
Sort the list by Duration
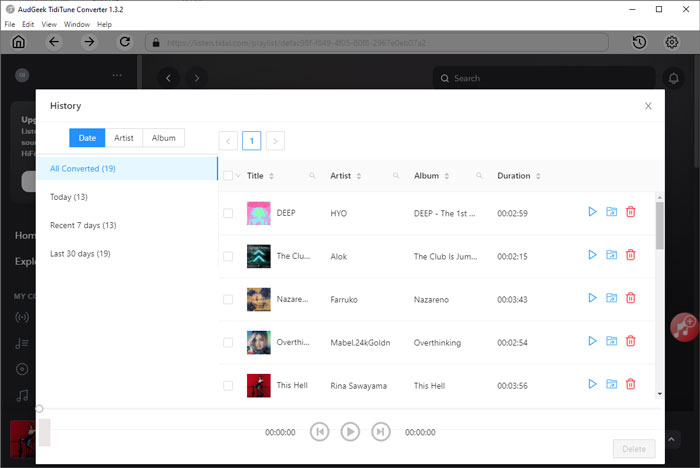pyautogui.click(x=538, y=176)
